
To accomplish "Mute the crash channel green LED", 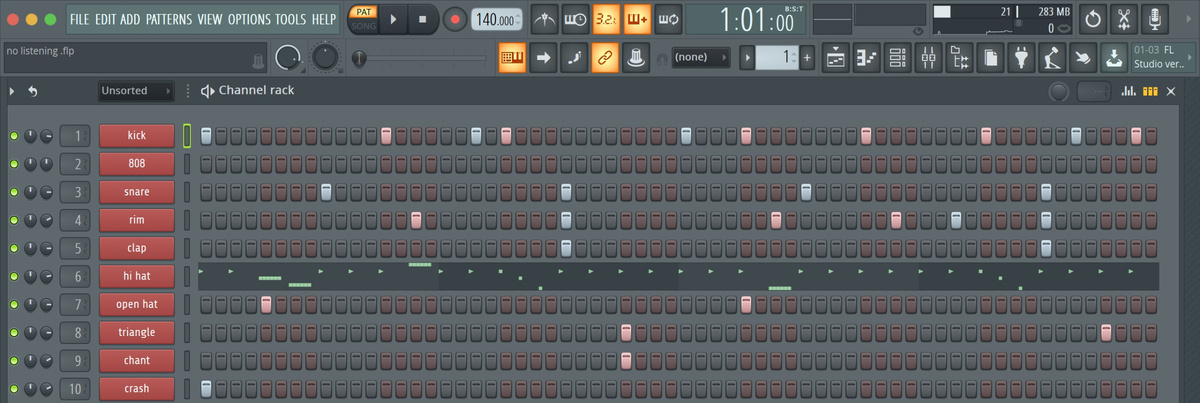I will pos(14,388).
